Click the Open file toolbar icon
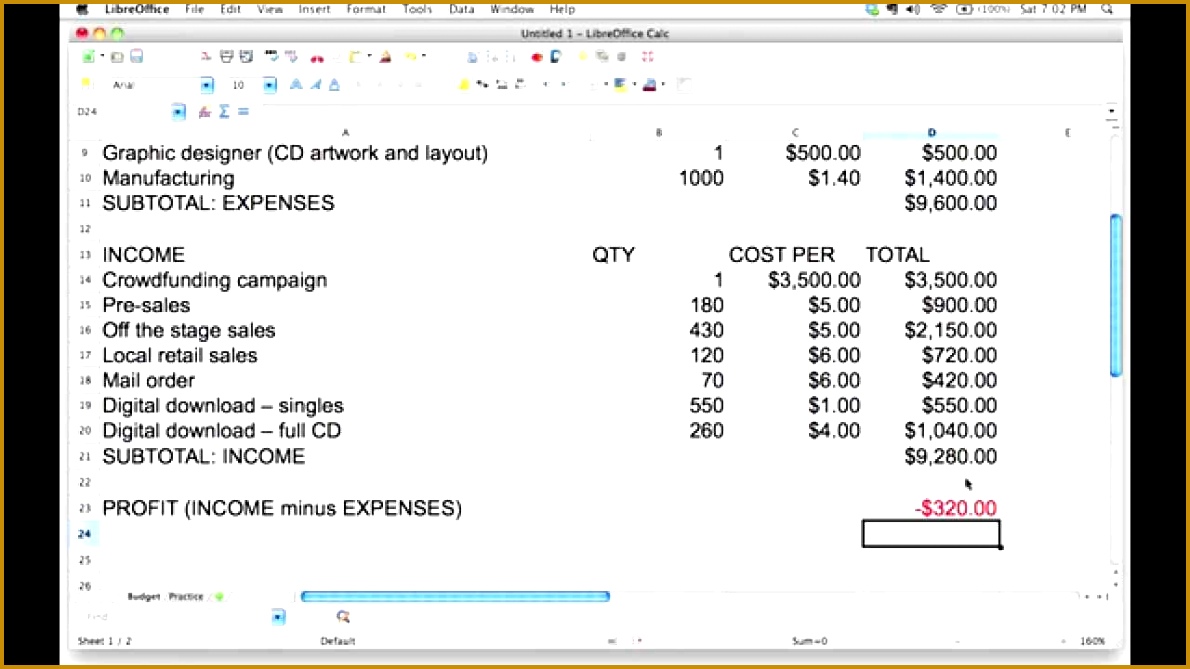 pos(117,57)
